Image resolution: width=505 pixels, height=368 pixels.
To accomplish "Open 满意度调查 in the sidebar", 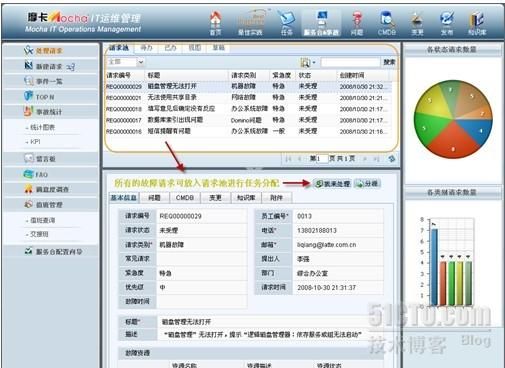I will pos(51,189).
